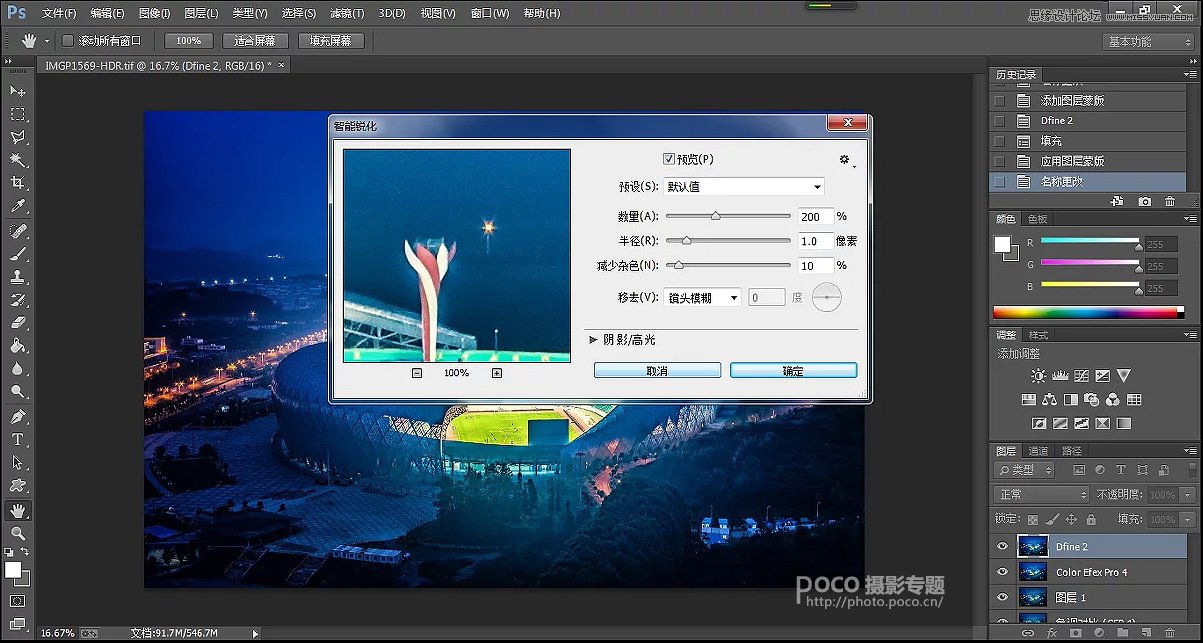Open layer filter type dropdown 类型

pyautogui.click(x=1025, y=470)
